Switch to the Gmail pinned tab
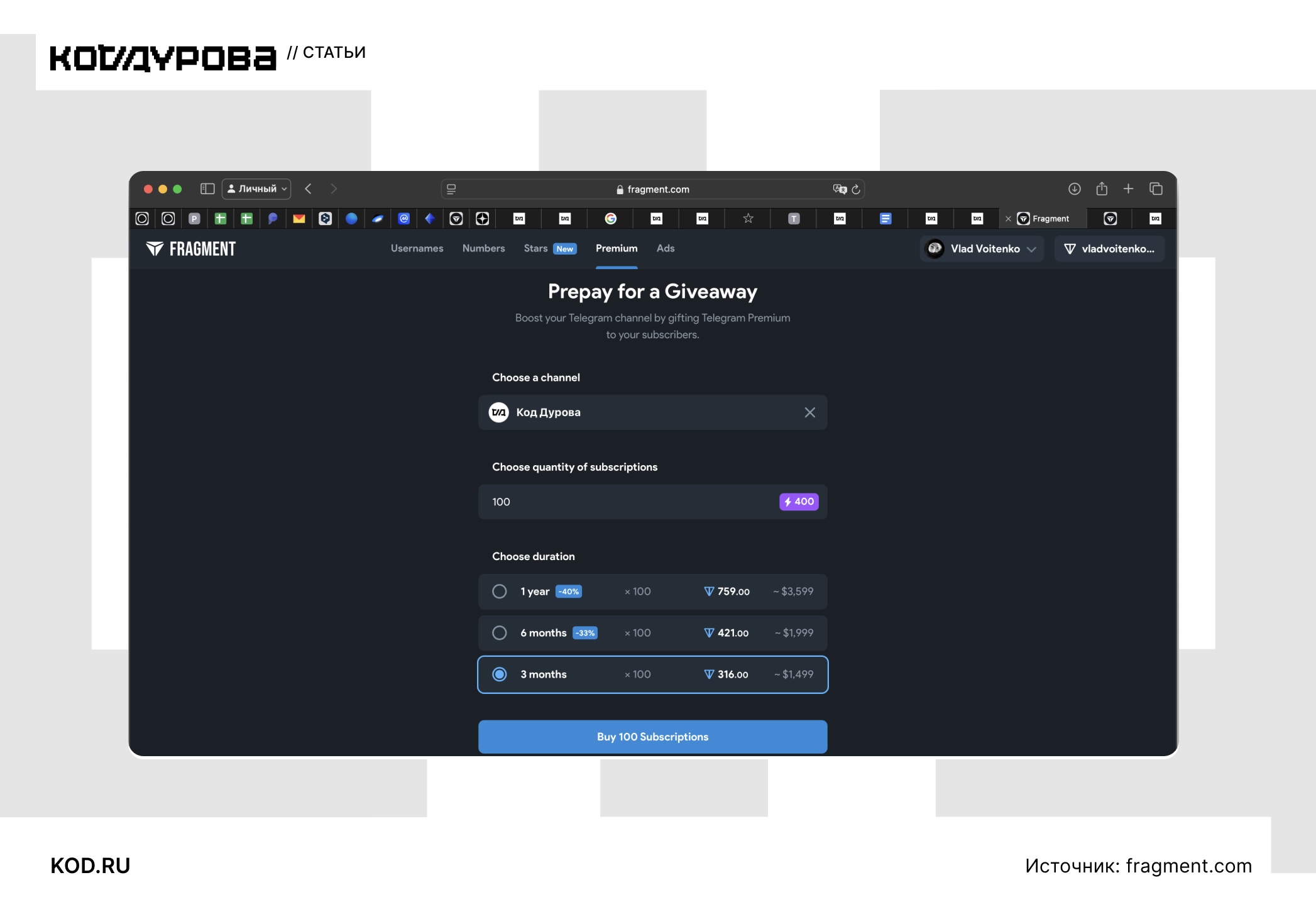Screen dimensions: 1316x902 point(299,219)
